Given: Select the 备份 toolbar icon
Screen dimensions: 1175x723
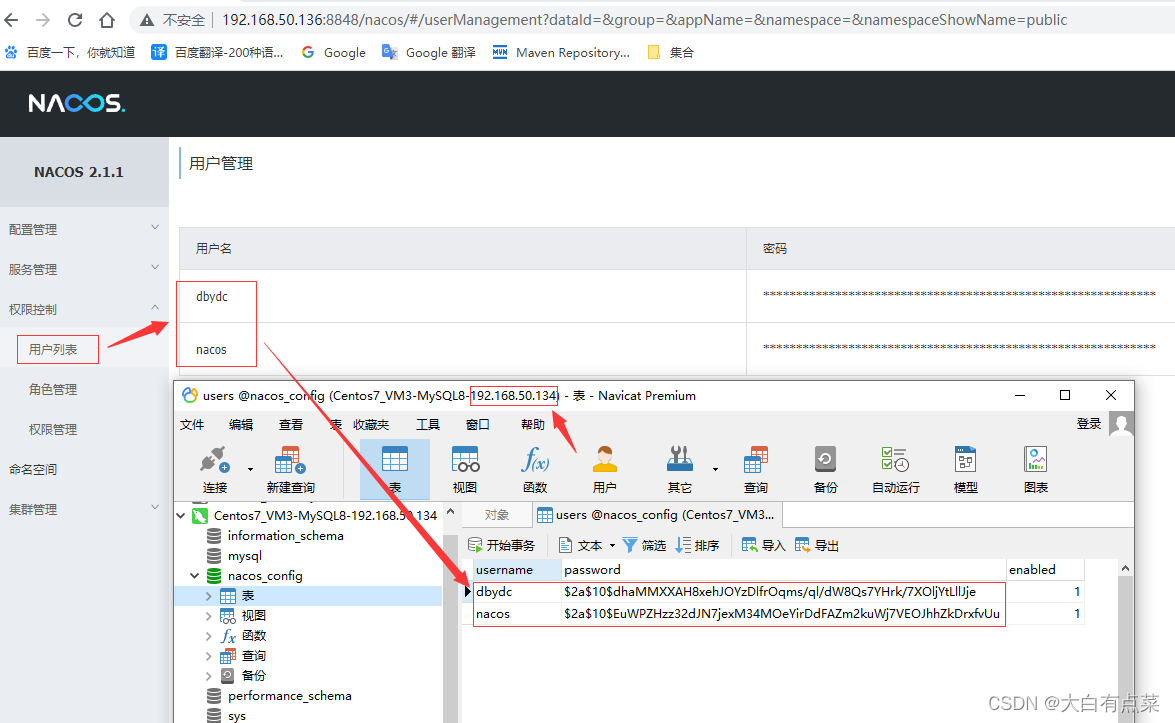Looking at the screenshot, I should [x=825, y=470].
